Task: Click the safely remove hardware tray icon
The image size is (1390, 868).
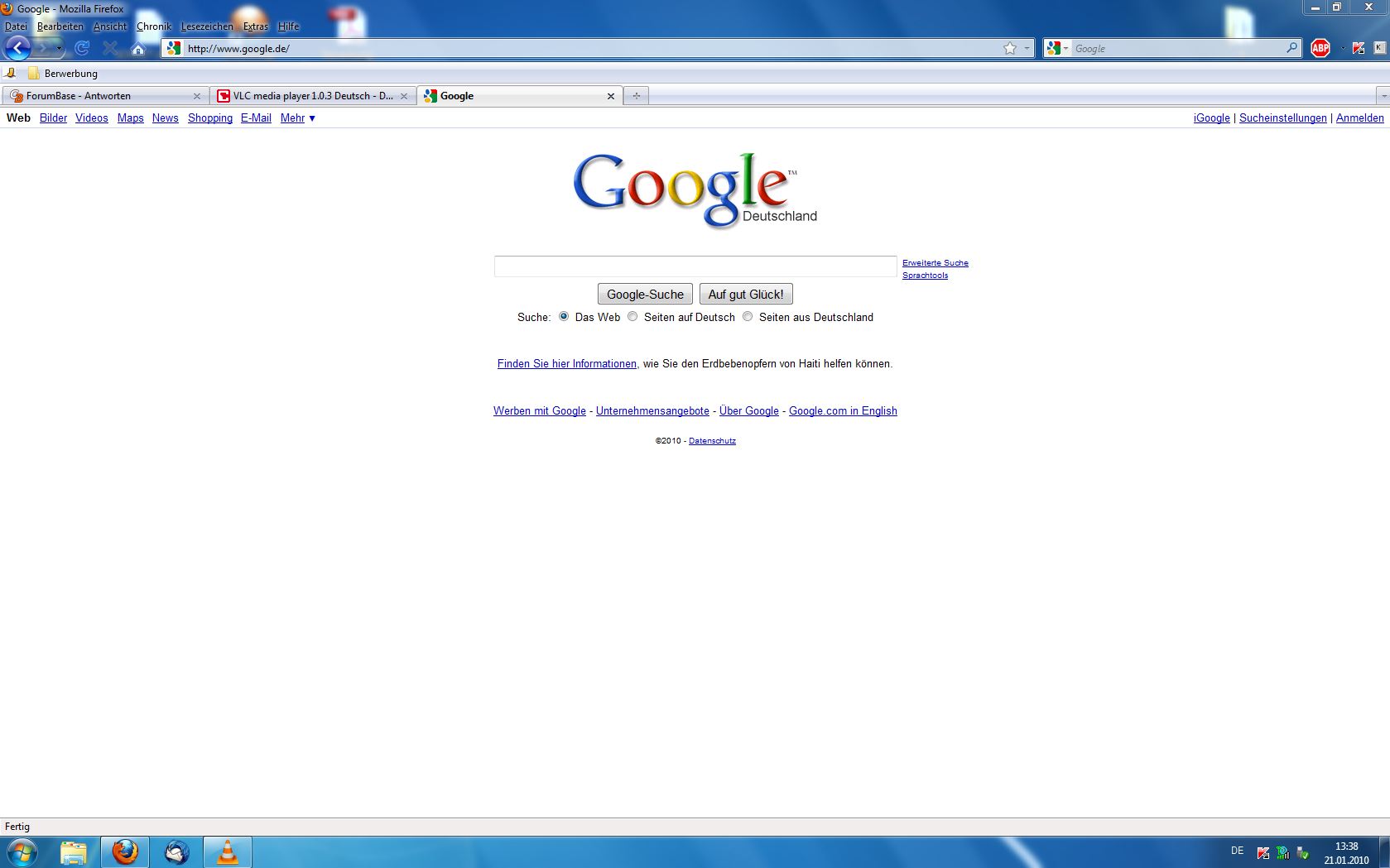Action: coord(1303,852)
